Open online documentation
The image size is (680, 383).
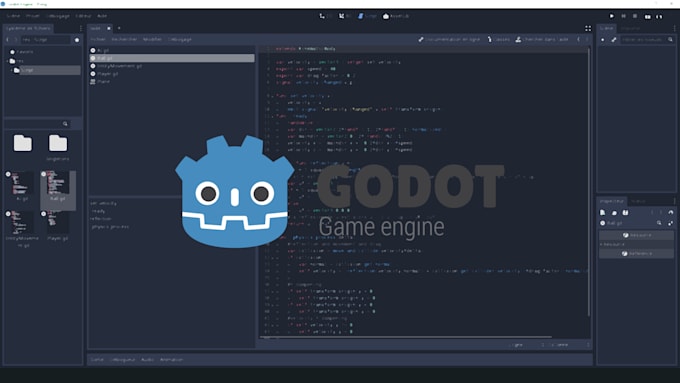coord(449,39)
